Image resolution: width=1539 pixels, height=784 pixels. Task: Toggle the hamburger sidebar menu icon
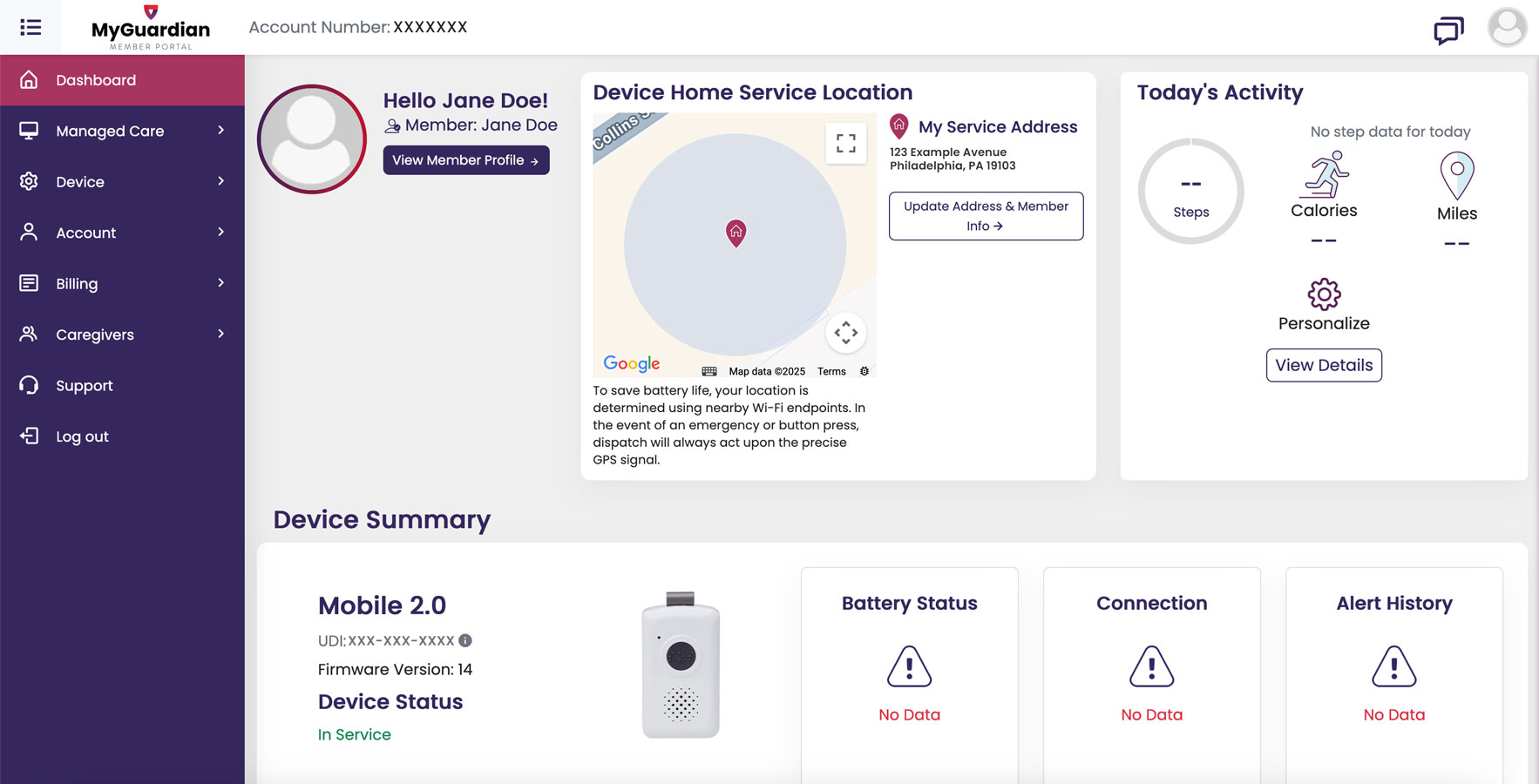tap(31, 28)
